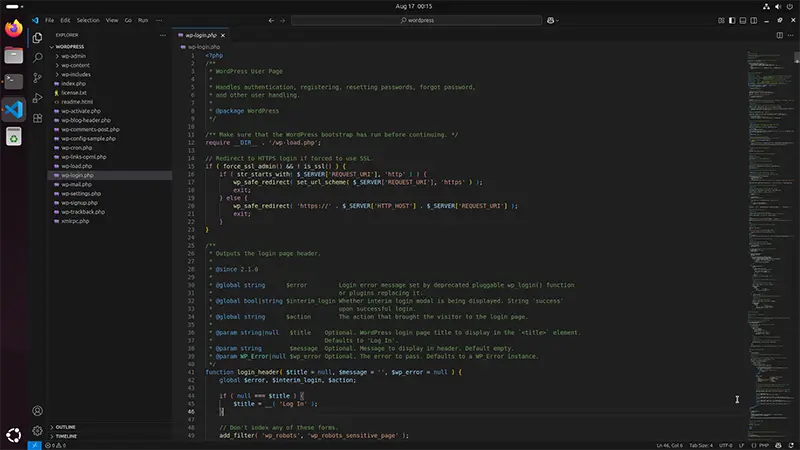The width and height of the screenshot is (800, 450).
Task: Click the Customize Layout icon
Action: click(721, 20)
